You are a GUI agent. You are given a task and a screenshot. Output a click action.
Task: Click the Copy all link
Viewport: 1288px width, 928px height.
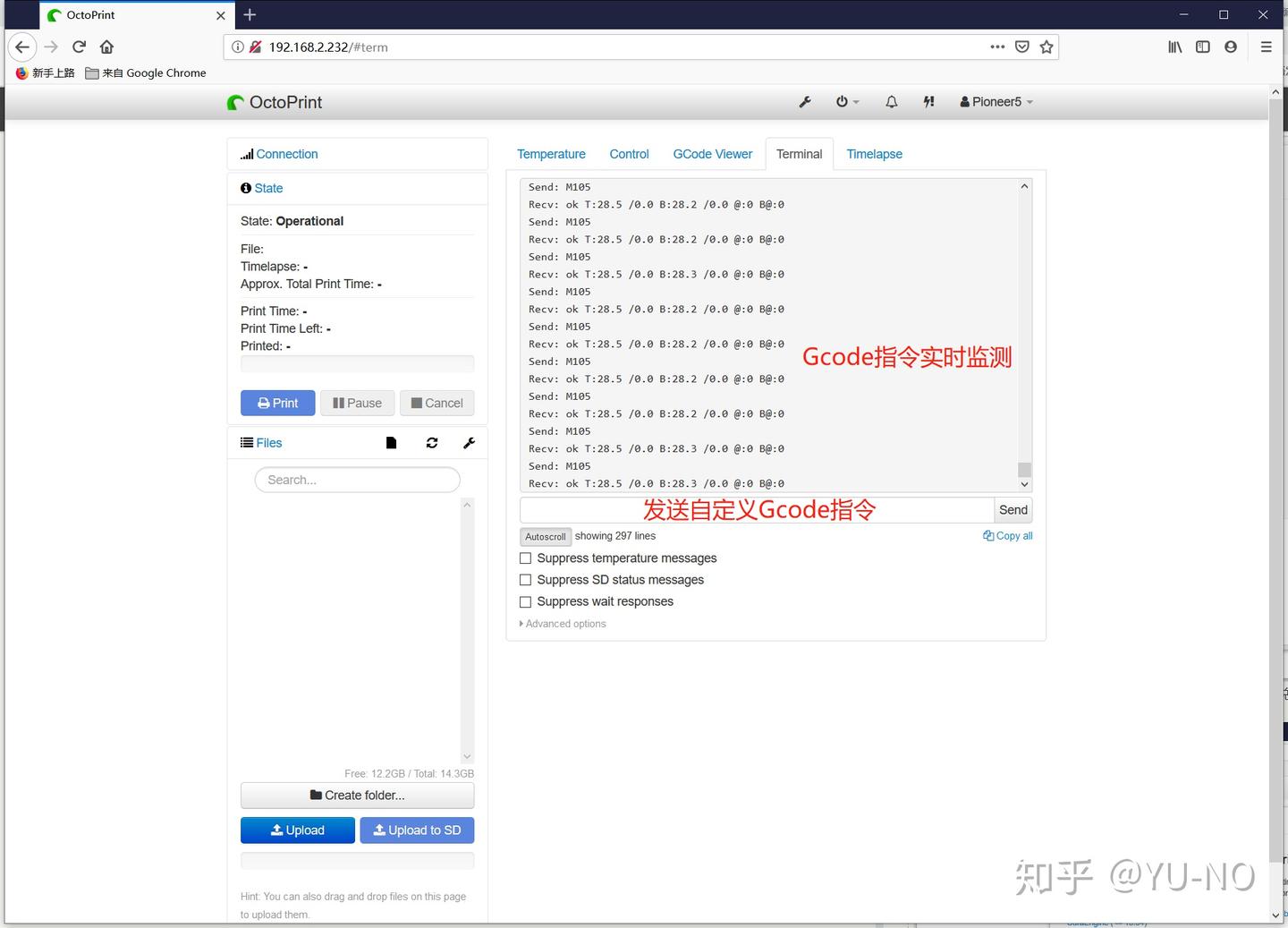pyautogui.click(x=1007, y=535)
